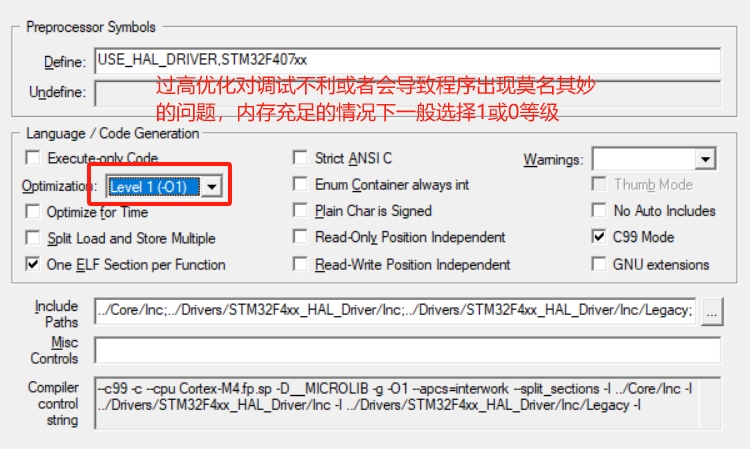Enable Read-Write Position Independent option
This screenshot has width=750, height=449.
tap(300, 264)
